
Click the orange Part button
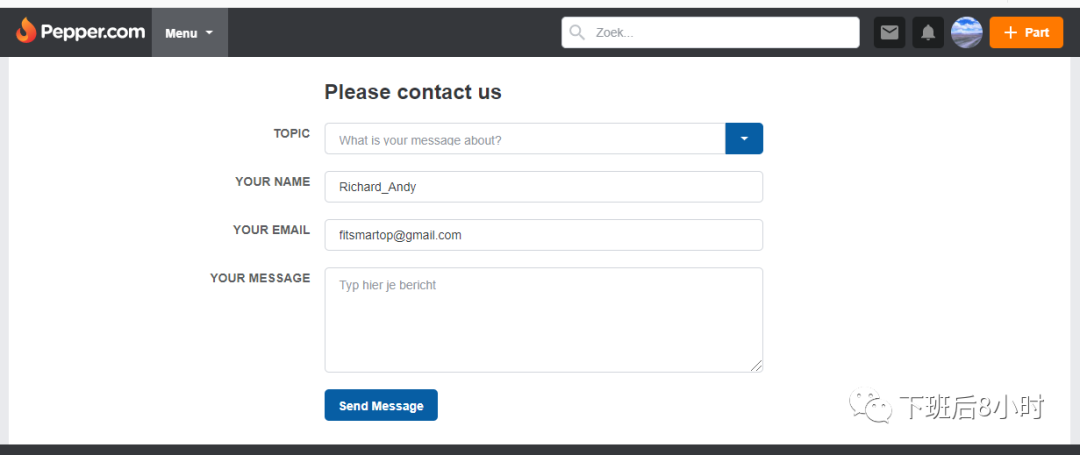click(1026, 33)
